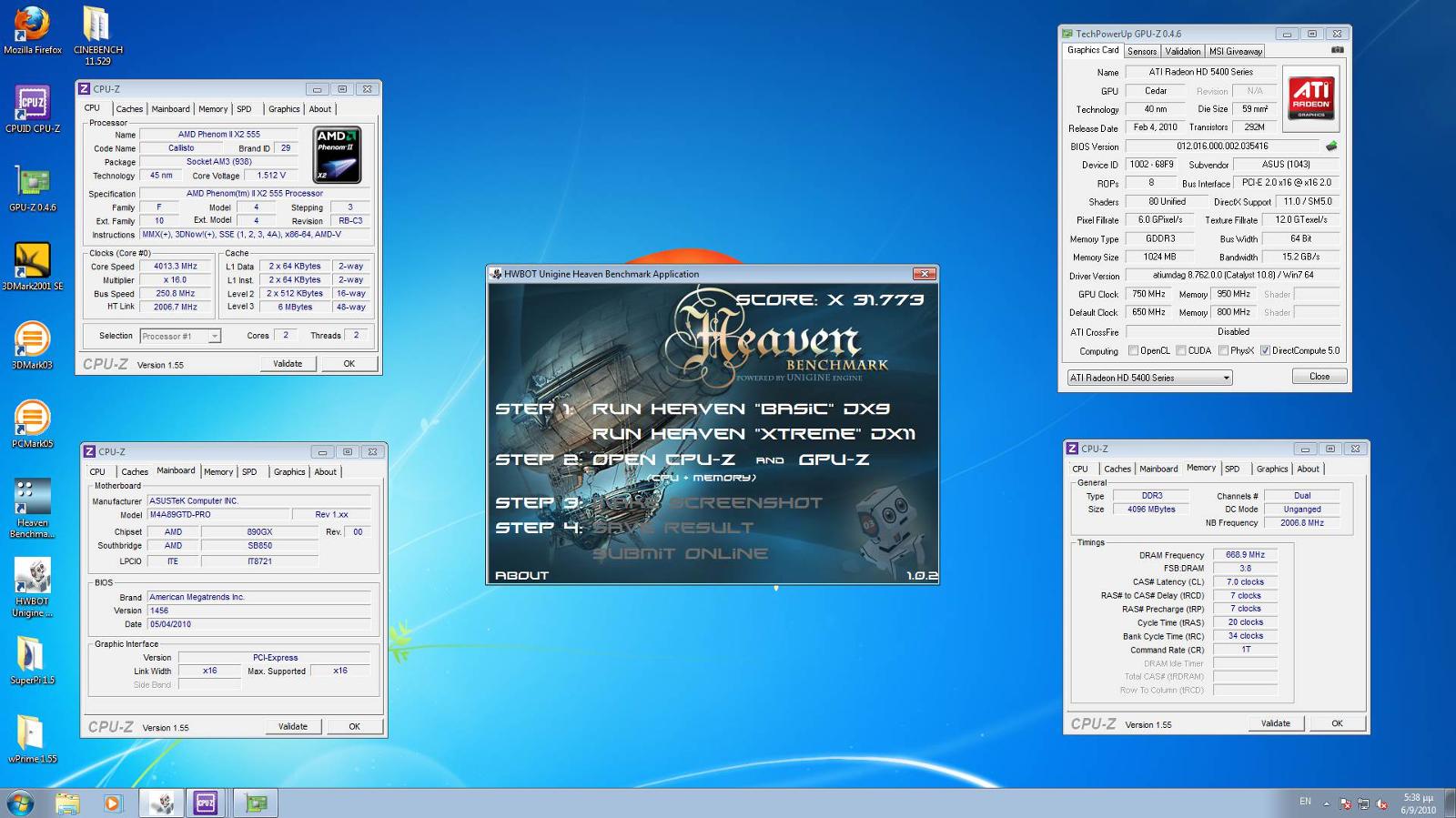Viewport: 1456px width, 818px height.
Task: Click Run Heaven "Xtreme" DX11
Action: click(x=754, y=434)
